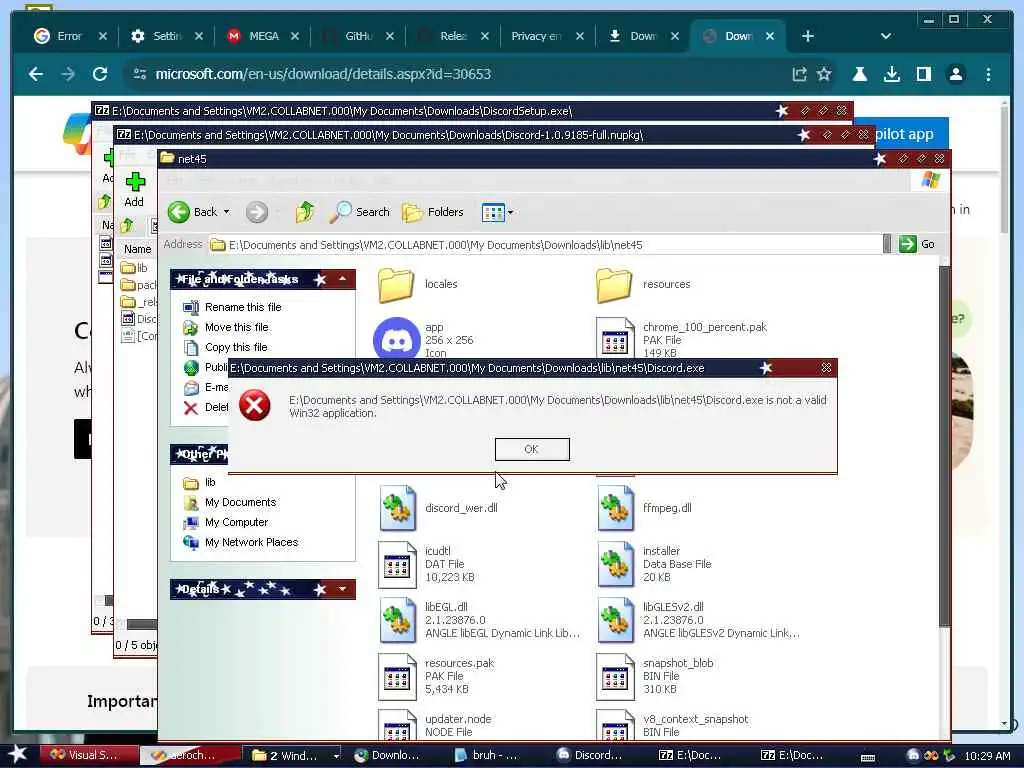
Task: Open the address bar dropdown handle
Action: [886, 244]
